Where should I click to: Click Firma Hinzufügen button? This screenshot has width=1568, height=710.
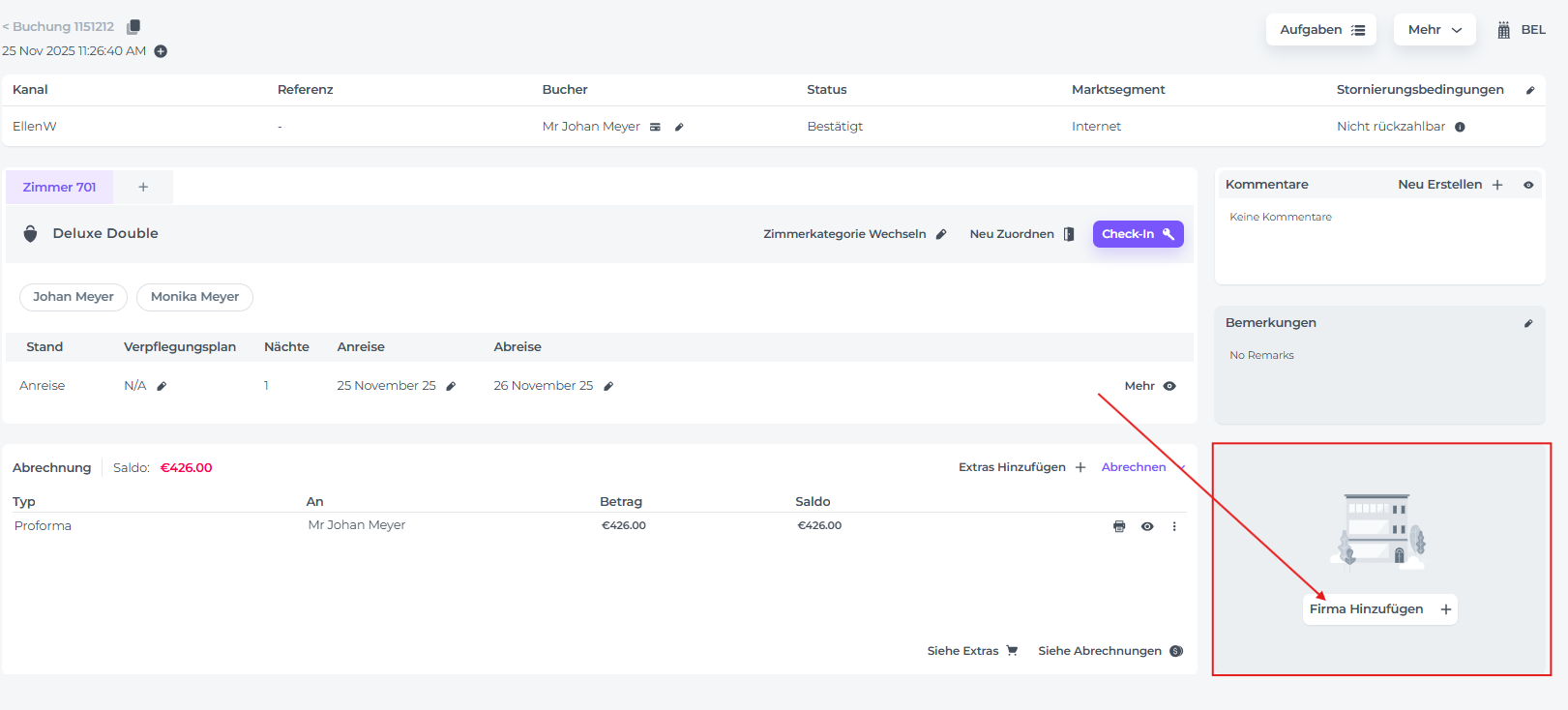tap(1379, 609)
